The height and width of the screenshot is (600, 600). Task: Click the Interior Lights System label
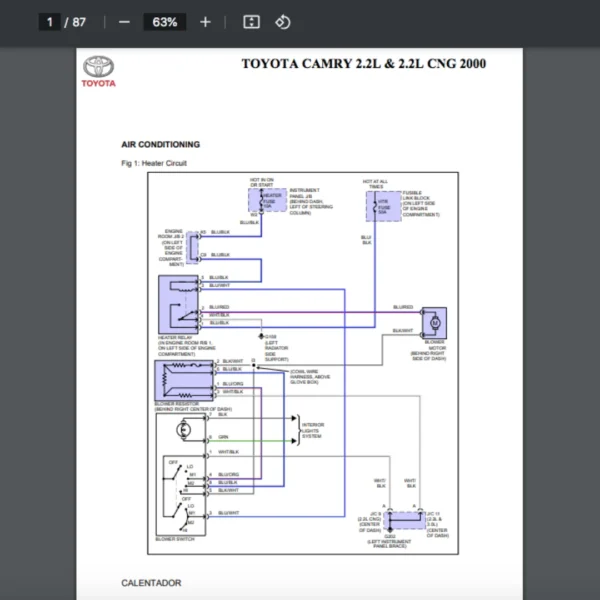click(313, 430)
